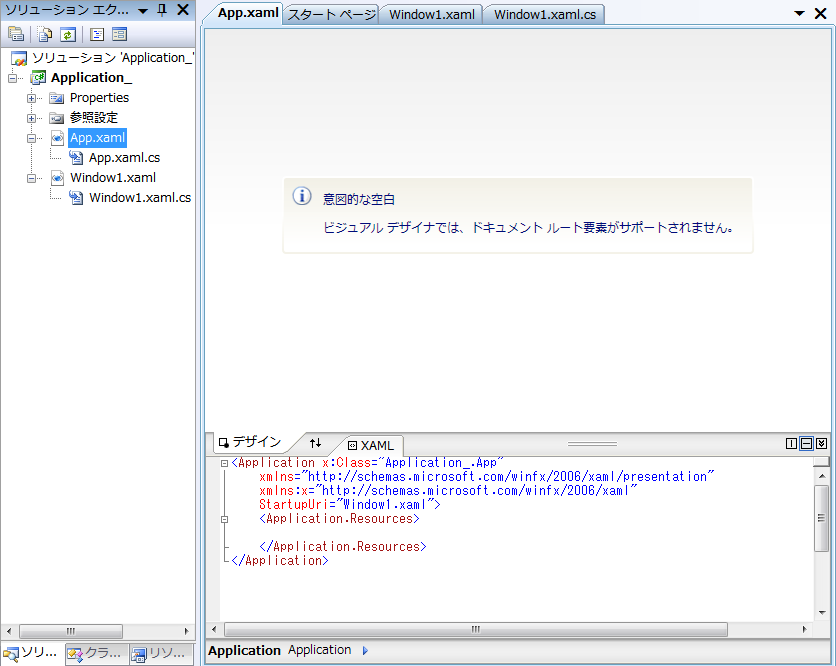Collapse the Application.Resources outline node
Image resolution: width=836 pixels, height=666 pixels.
[x=224, y=519]
